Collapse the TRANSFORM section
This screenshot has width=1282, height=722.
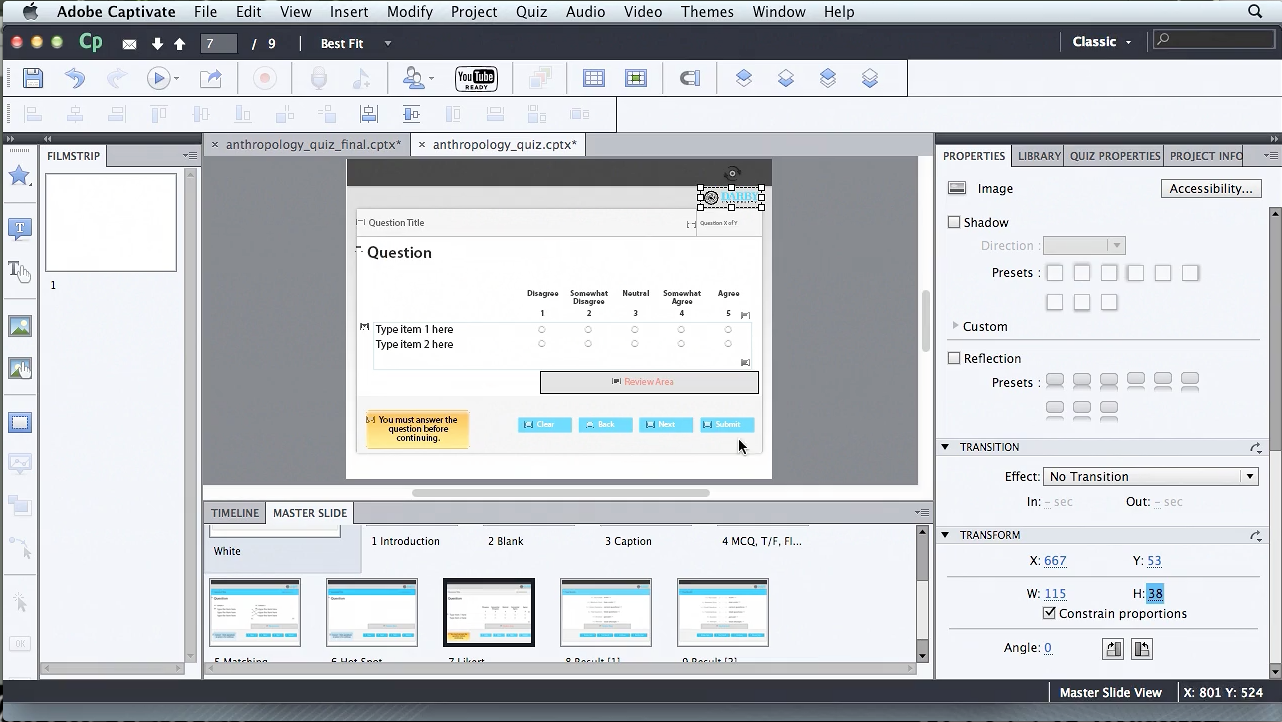click(x=945, y=535)
